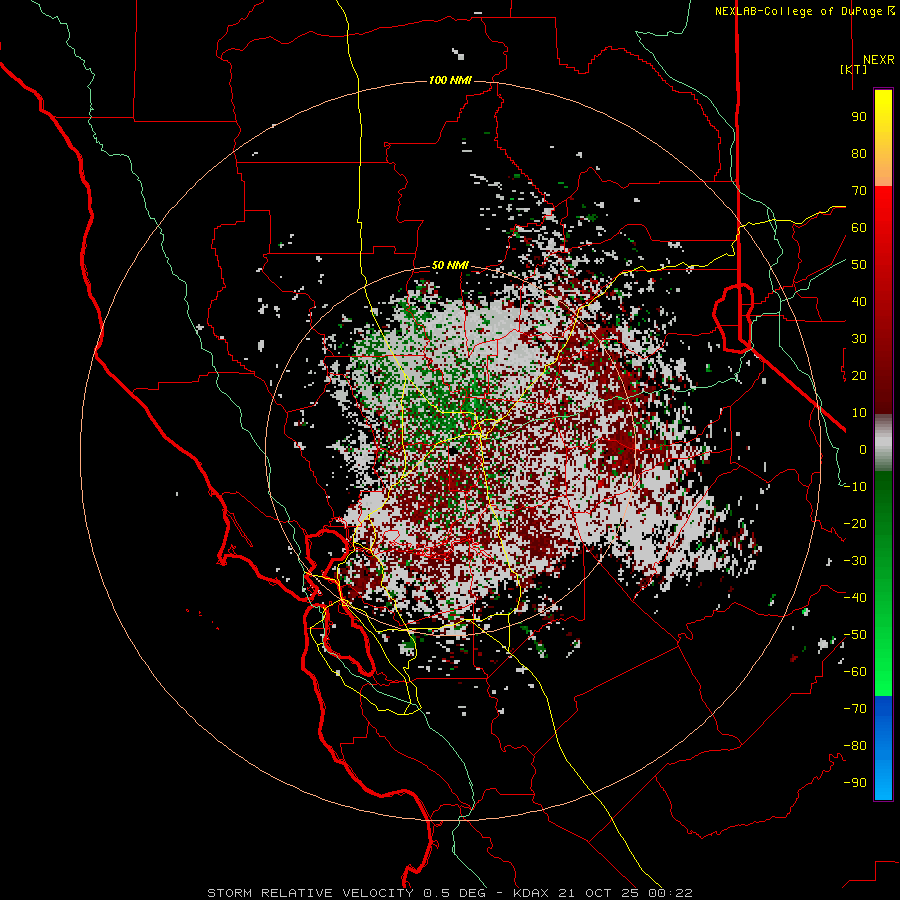Click the 40 value on velocity scale

pos(859,301)
